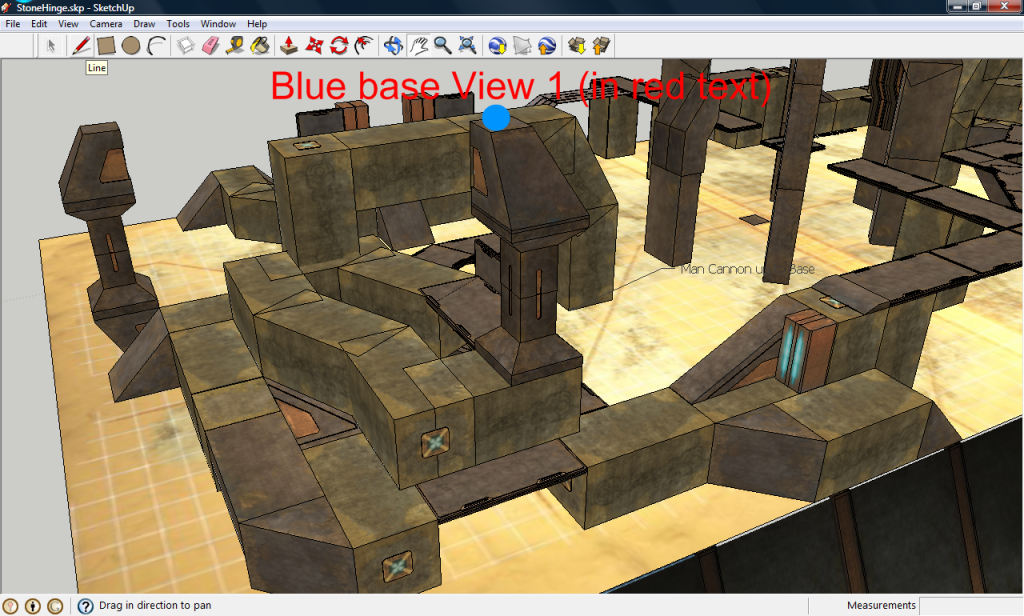This screenshot has width=1024, height=616.
Task: Click the 'StoneHinge.skp - SketchUp' window title
Action: point(75,8)
